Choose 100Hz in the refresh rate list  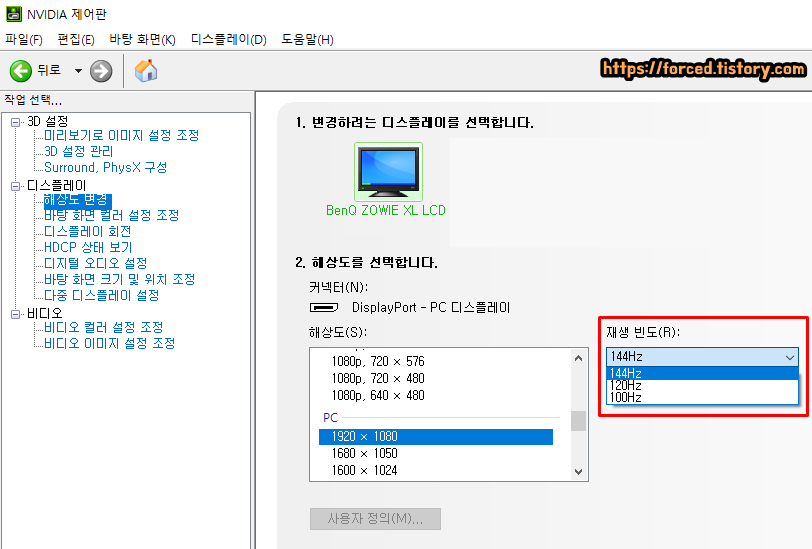pyautogui.click(x=702, y=397)
